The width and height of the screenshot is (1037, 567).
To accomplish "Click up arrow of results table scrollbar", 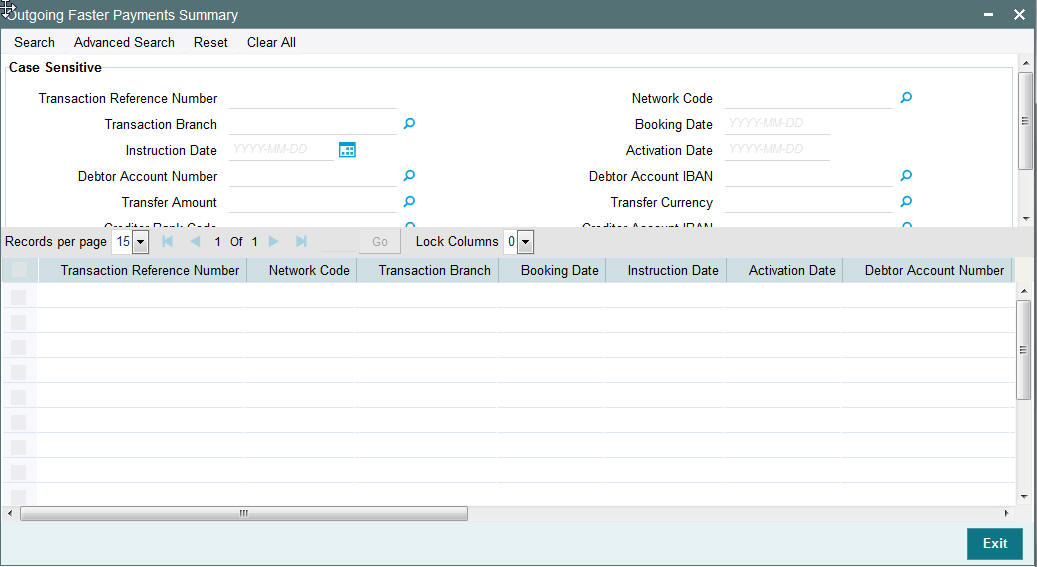I will 1024,292.
